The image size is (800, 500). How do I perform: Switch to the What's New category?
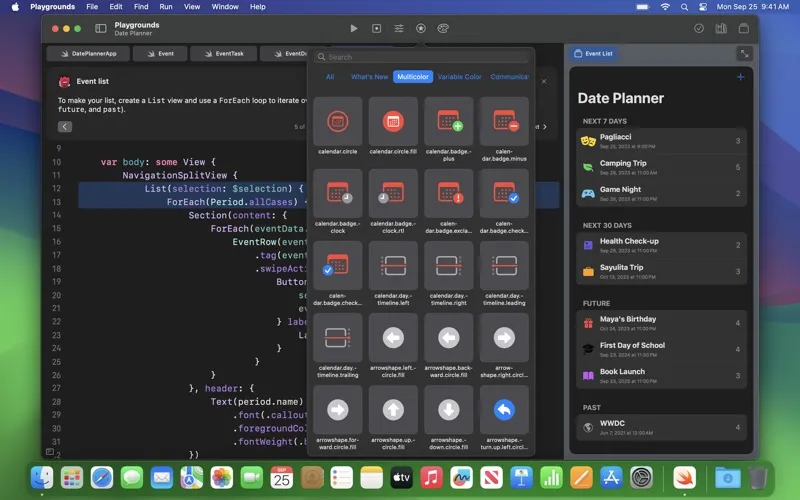click(x=369, y=77)
